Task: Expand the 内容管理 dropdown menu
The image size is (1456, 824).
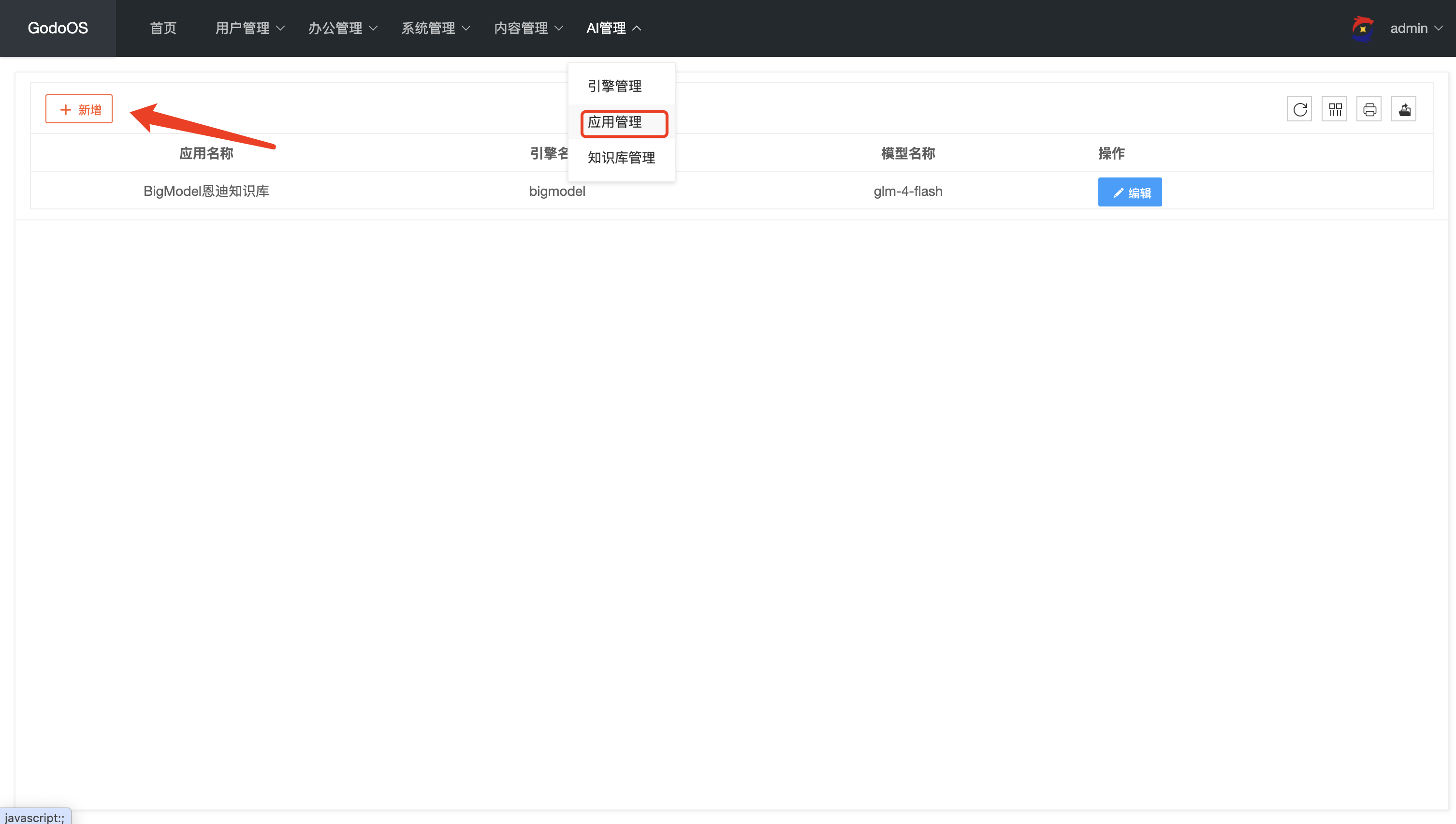Action: pyautogui.click(x=528, y=29)
